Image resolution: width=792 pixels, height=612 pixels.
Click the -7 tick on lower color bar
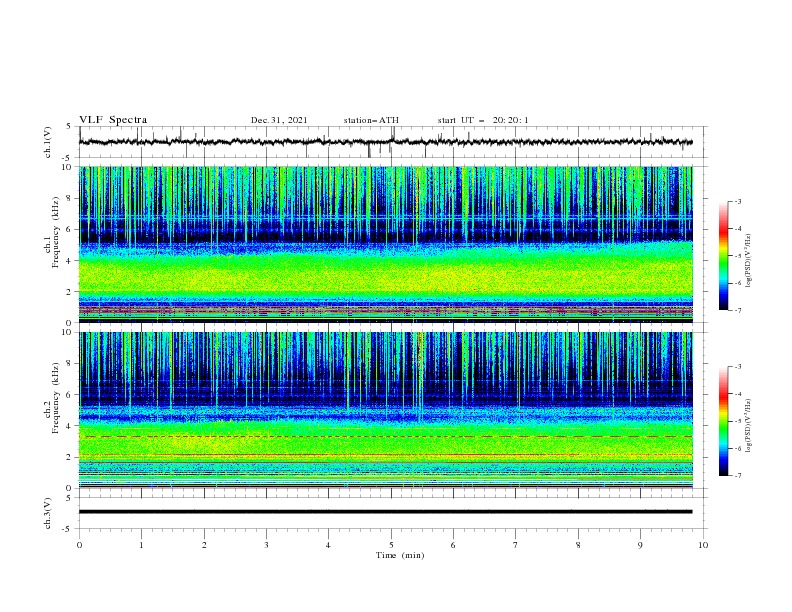point(737,475)
